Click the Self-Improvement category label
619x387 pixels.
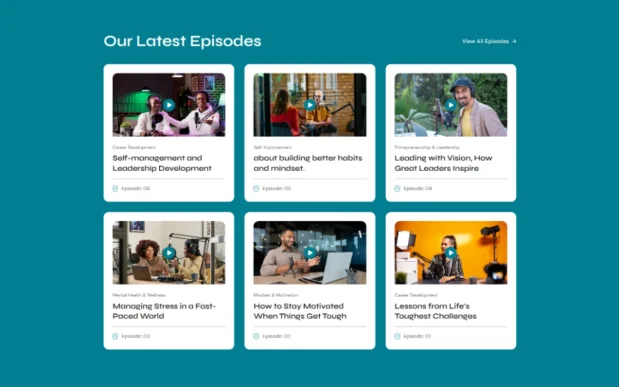272,147
